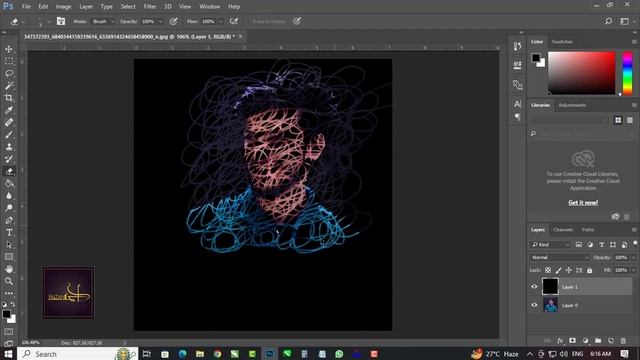Toggle lock transparent pixels
The image size is (640, 360).
coord(548,270)
